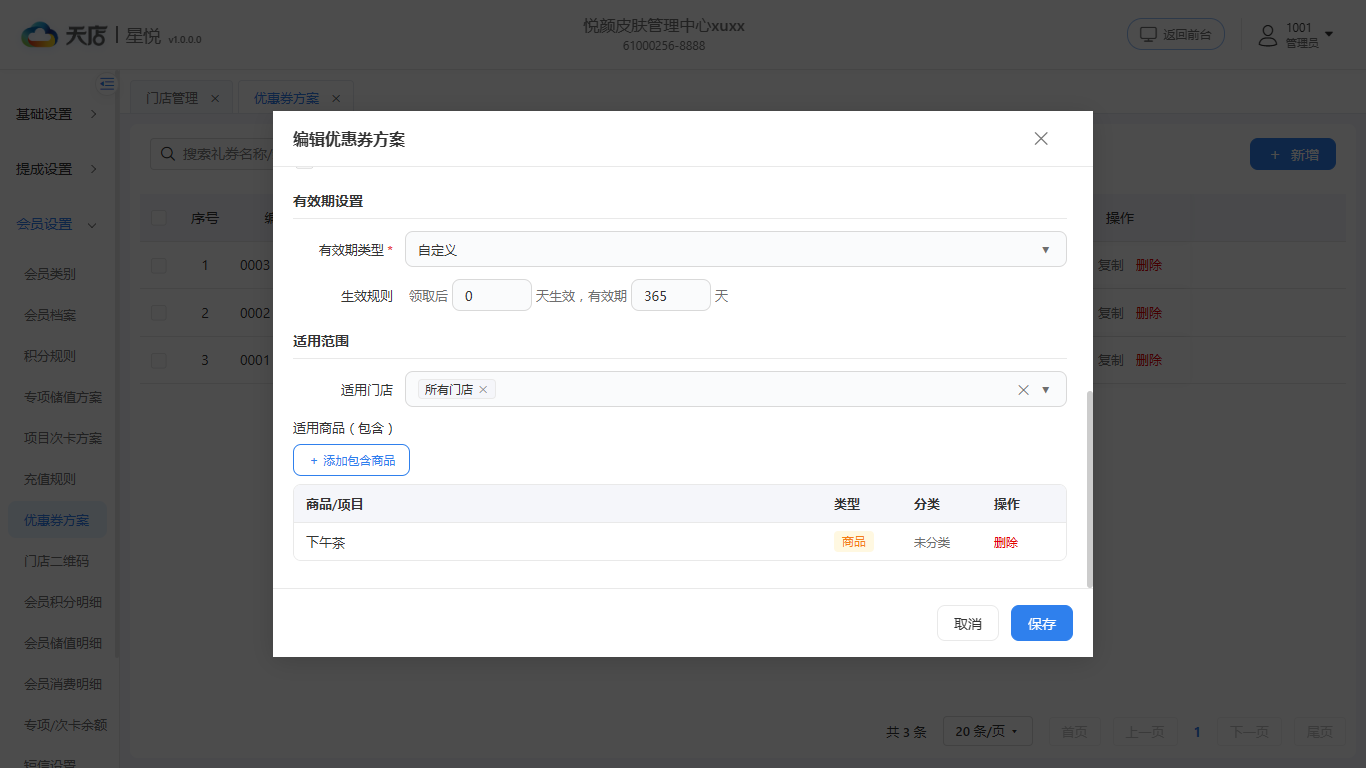Viewport: 1366px width, 768px height.
Task: Expand the 基础设置 menu
Action: point(58,114)
